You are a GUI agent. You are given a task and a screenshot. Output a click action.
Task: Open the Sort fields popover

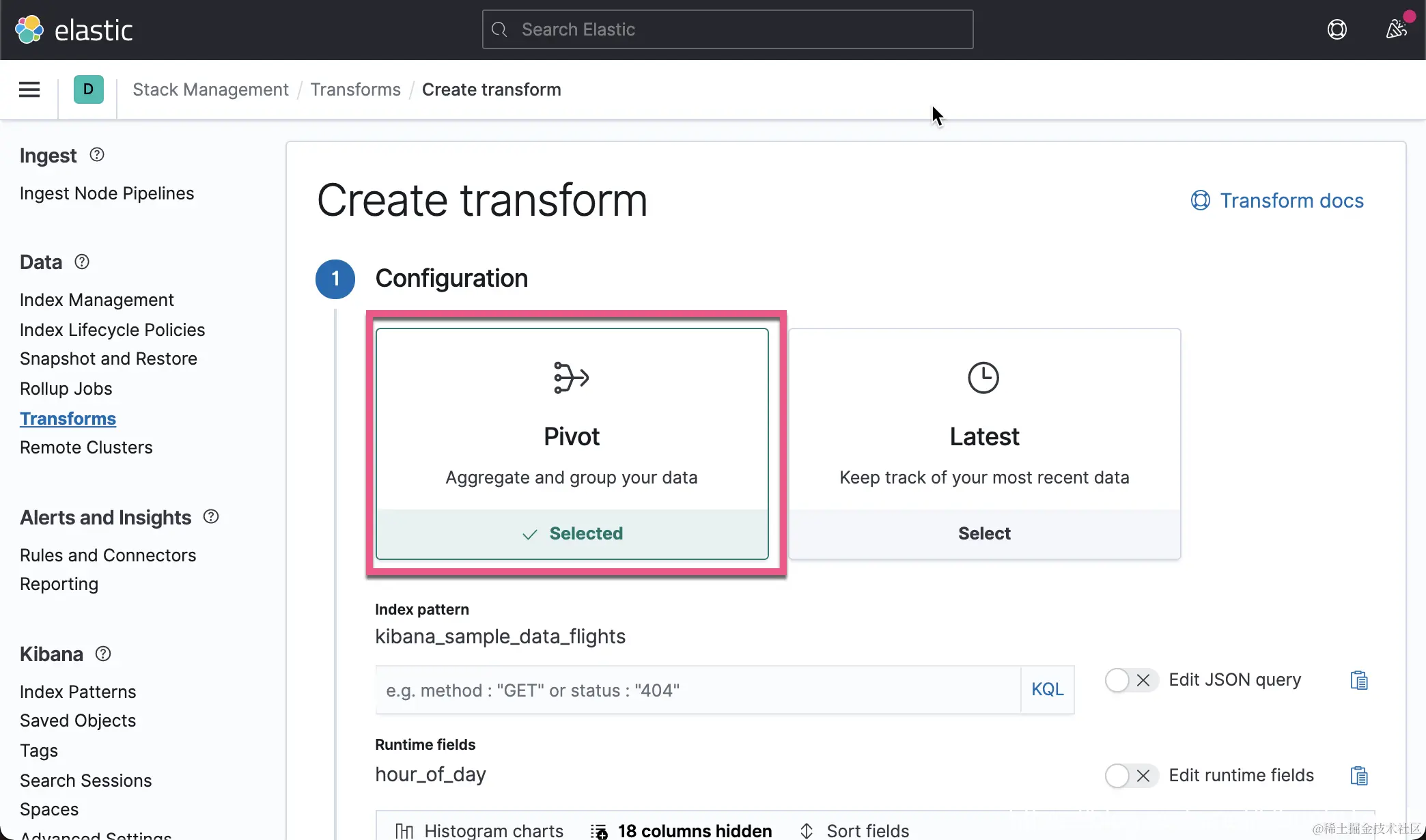854,830
